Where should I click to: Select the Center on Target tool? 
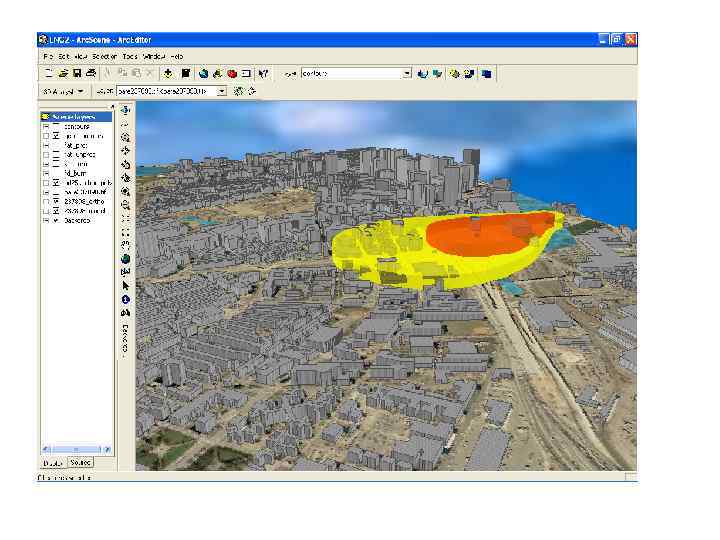[x=125, y=151]
